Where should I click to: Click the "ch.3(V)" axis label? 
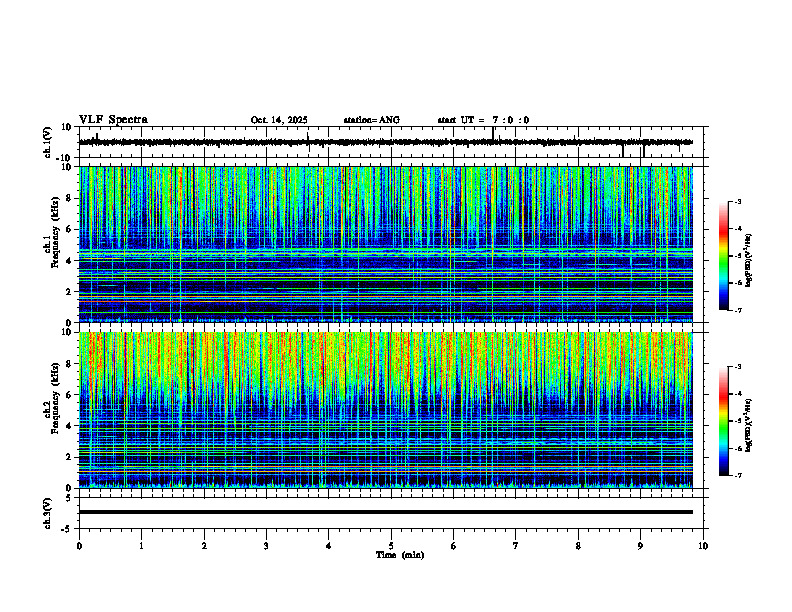click(x=48, y=514)
